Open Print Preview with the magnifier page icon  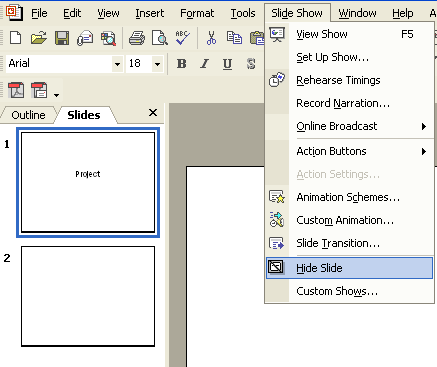tap(160, 38)
